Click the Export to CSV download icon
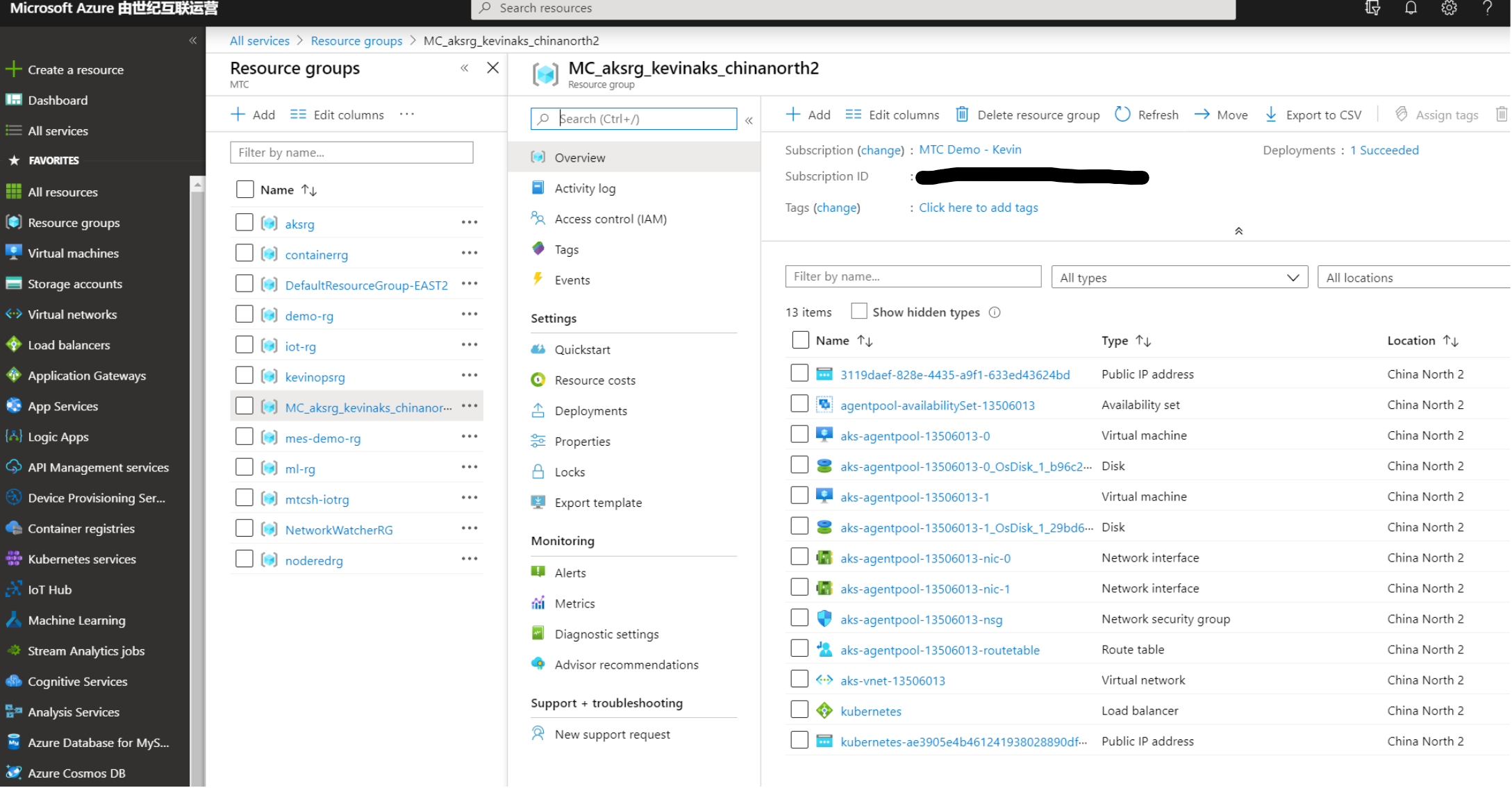The image size is (1512, 788). 1270,115
